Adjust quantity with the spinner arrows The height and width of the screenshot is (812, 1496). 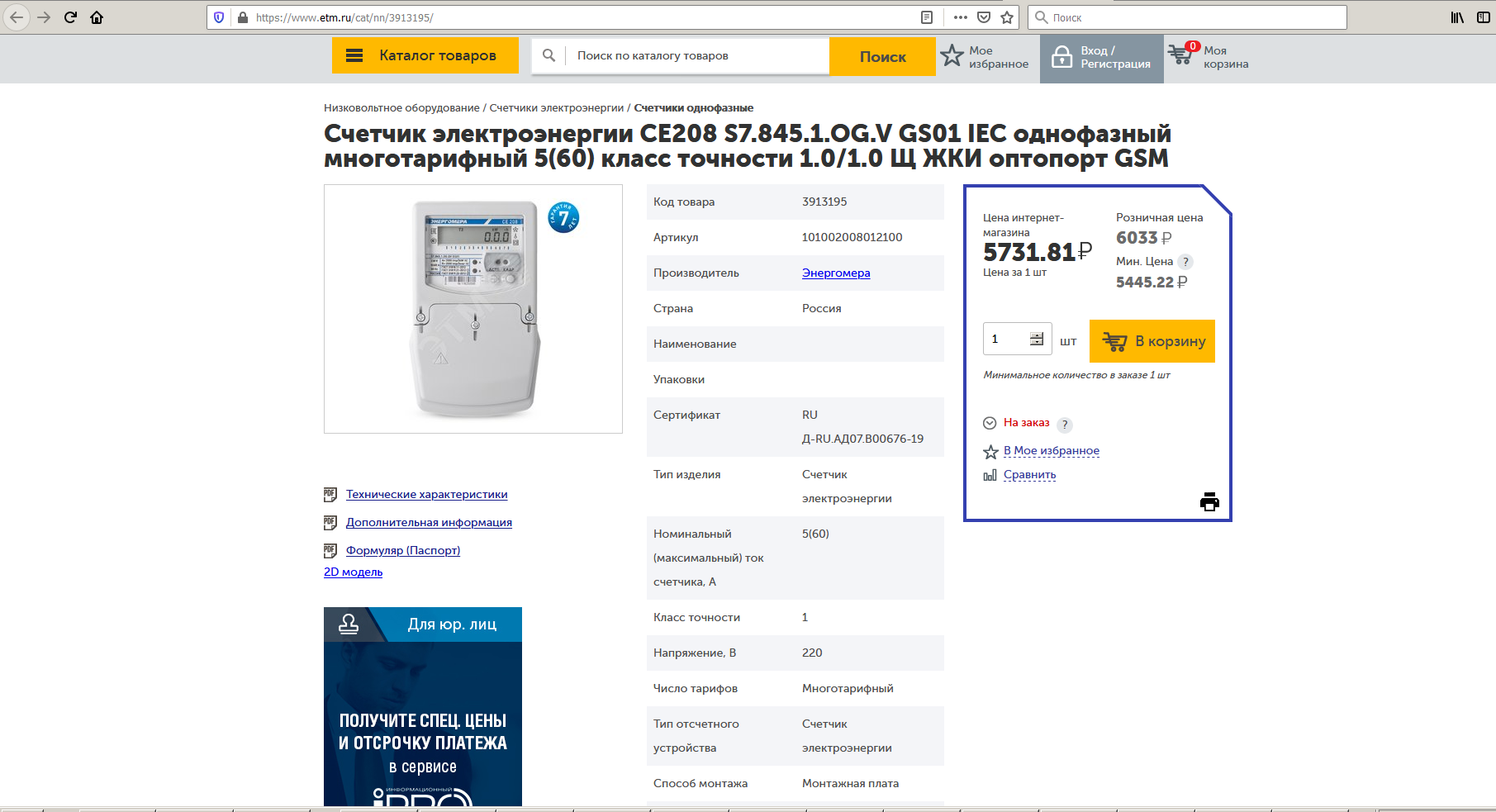point(1037,339)
